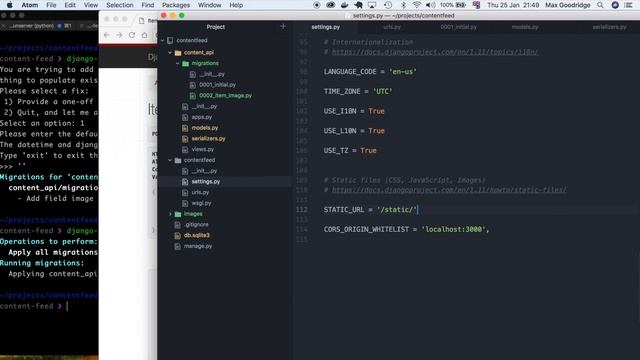640x360 pixels.
Task: Click the USE_TZ = True line
Action: [350, 151]
